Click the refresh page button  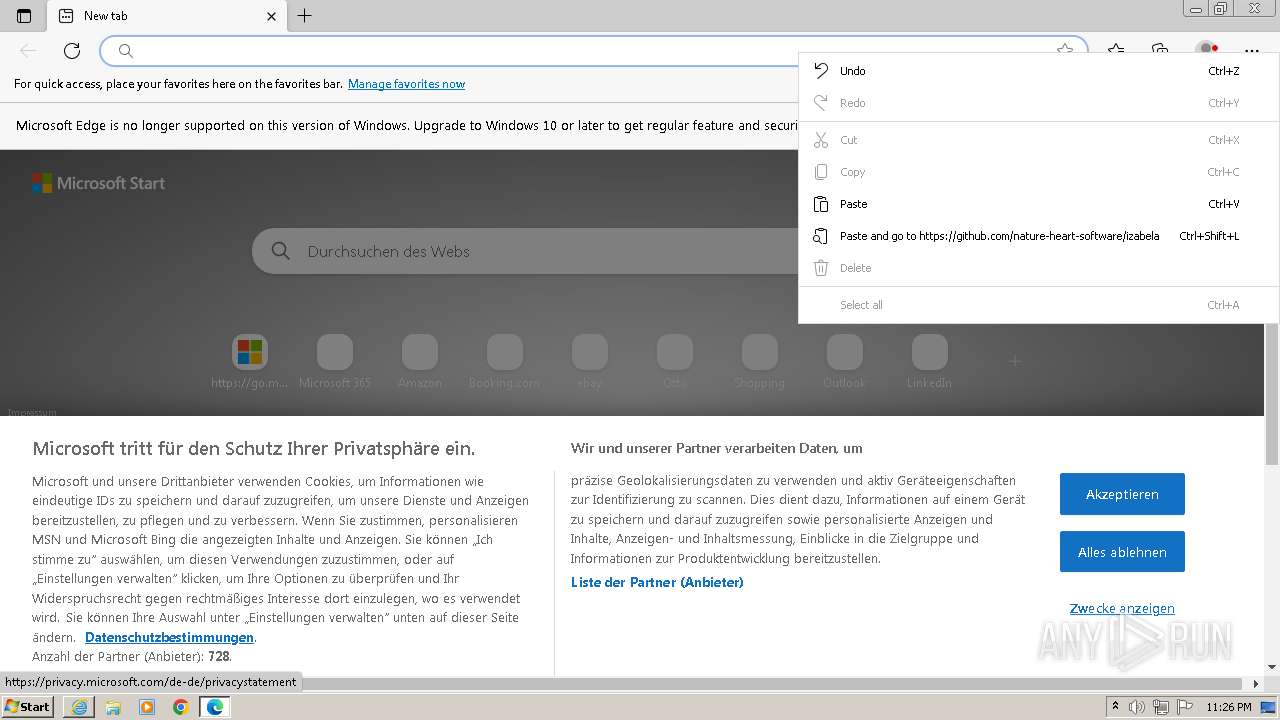tap(72, 51)
